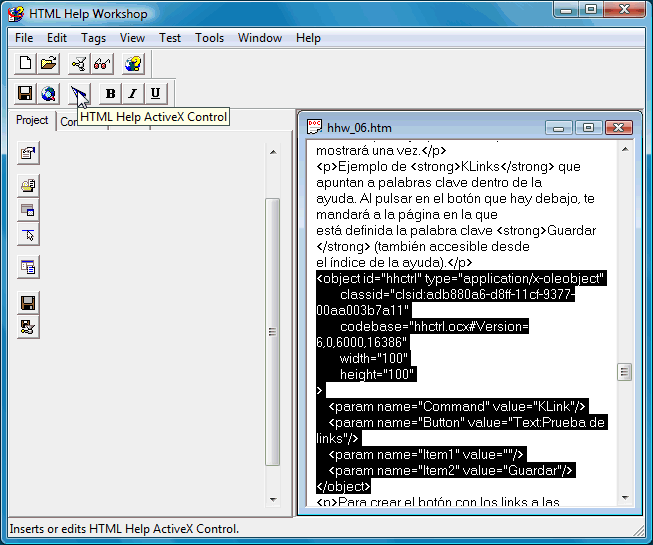Click the View compiled file glasses icon
The image size is (653, 545).
102,64
